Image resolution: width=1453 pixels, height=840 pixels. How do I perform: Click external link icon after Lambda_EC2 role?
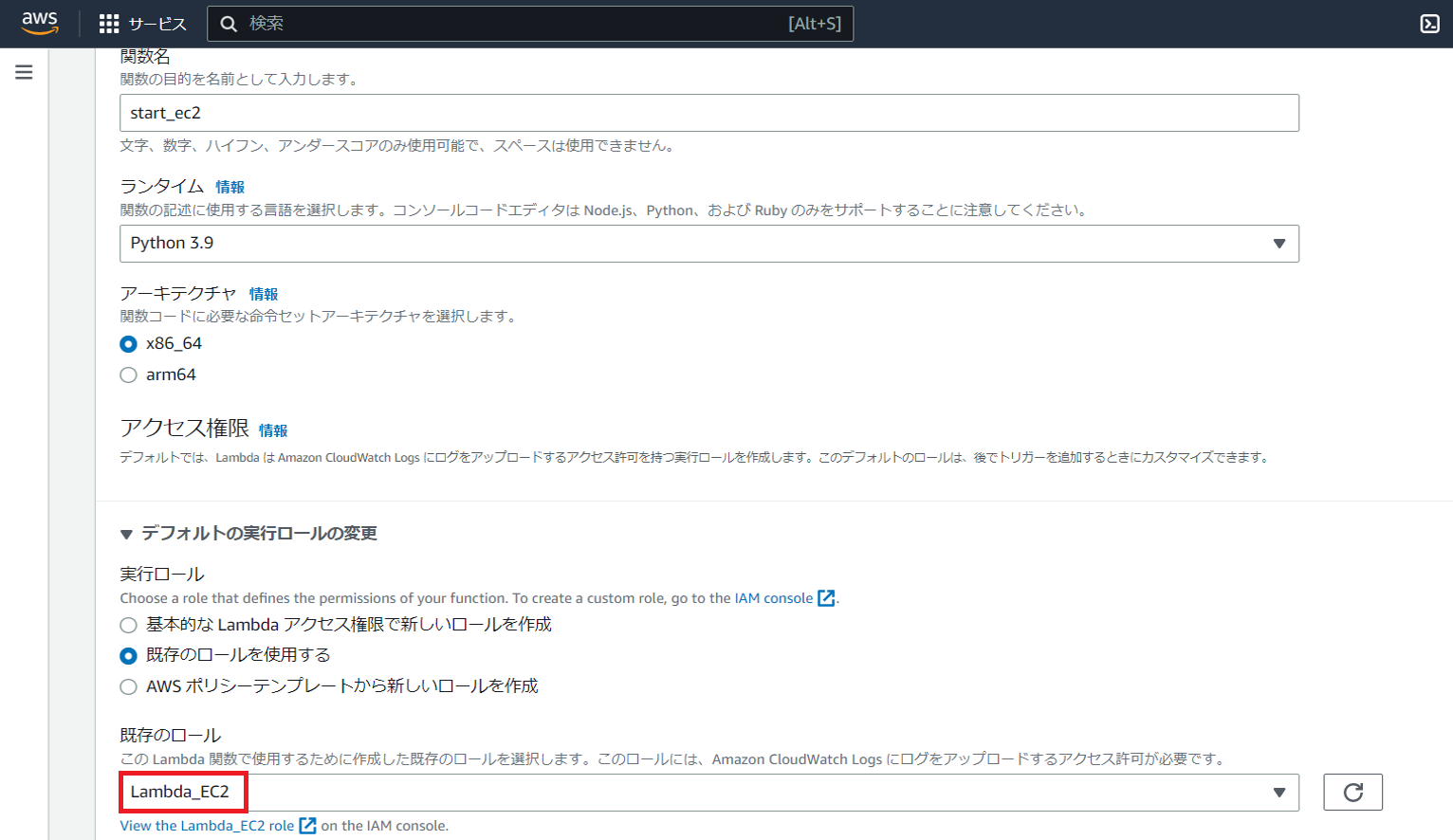307,826
